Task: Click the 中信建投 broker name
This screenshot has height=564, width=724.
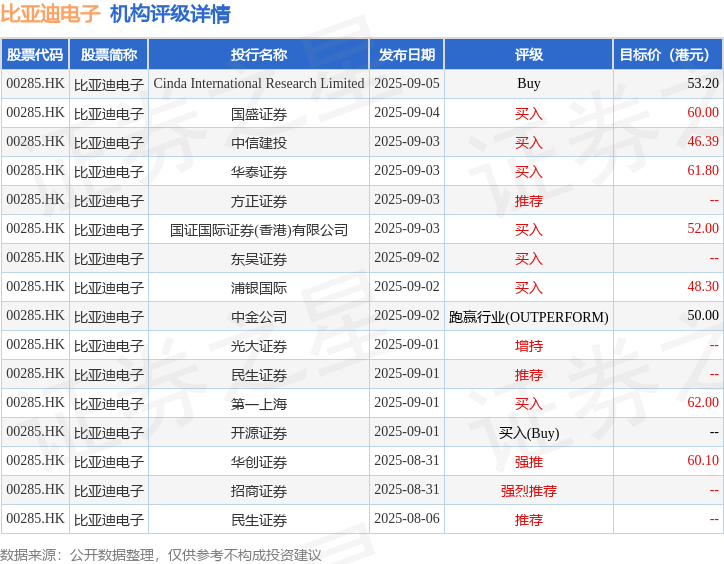Action: pyautogui.click(x=259, y=142)
